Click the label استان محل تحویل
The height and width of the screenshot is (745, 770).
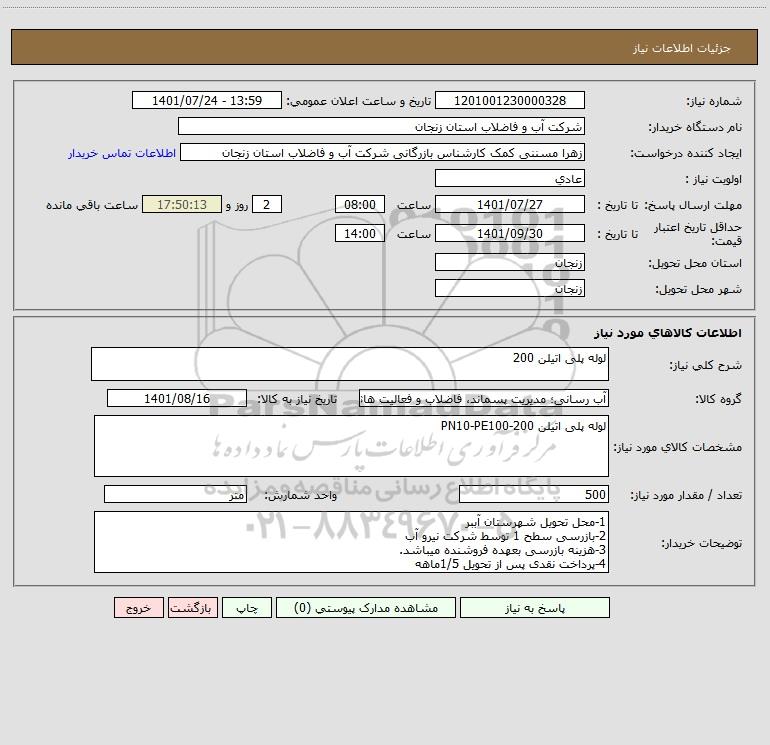[x=695, y=264]
